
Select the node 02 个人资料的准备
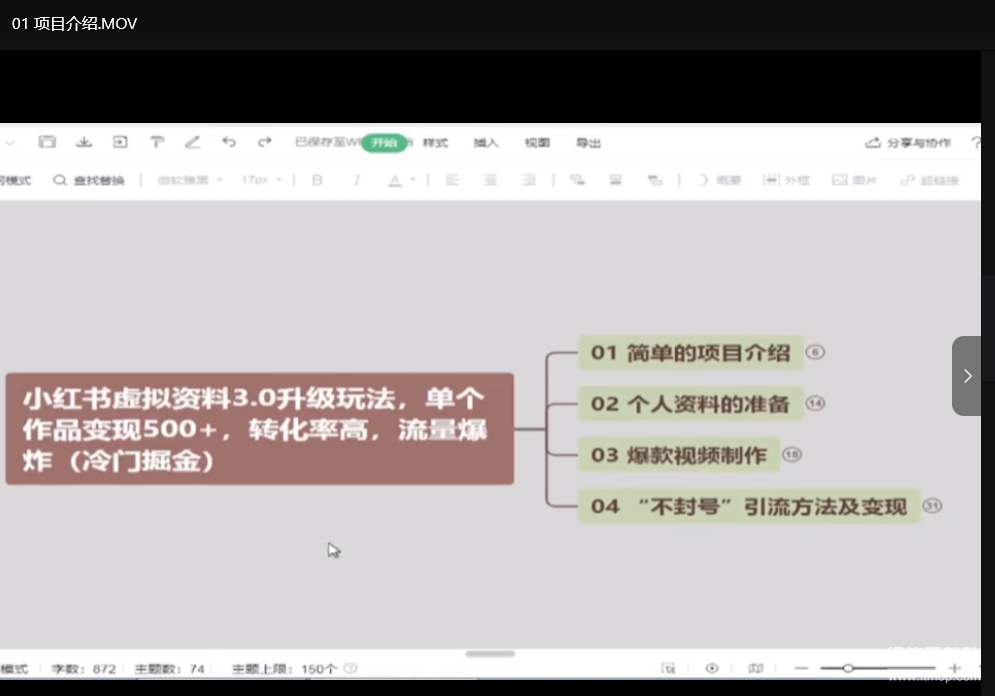(x=690, y=404)
